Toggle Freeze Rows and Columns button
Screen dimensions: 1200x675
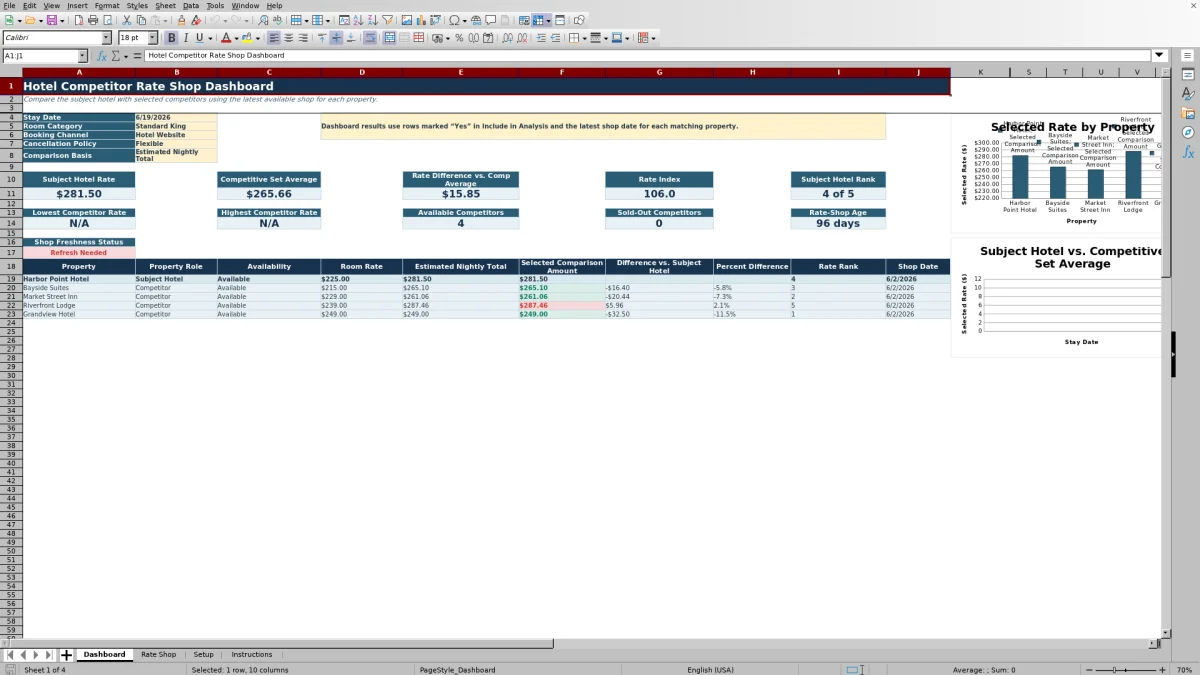538,20
